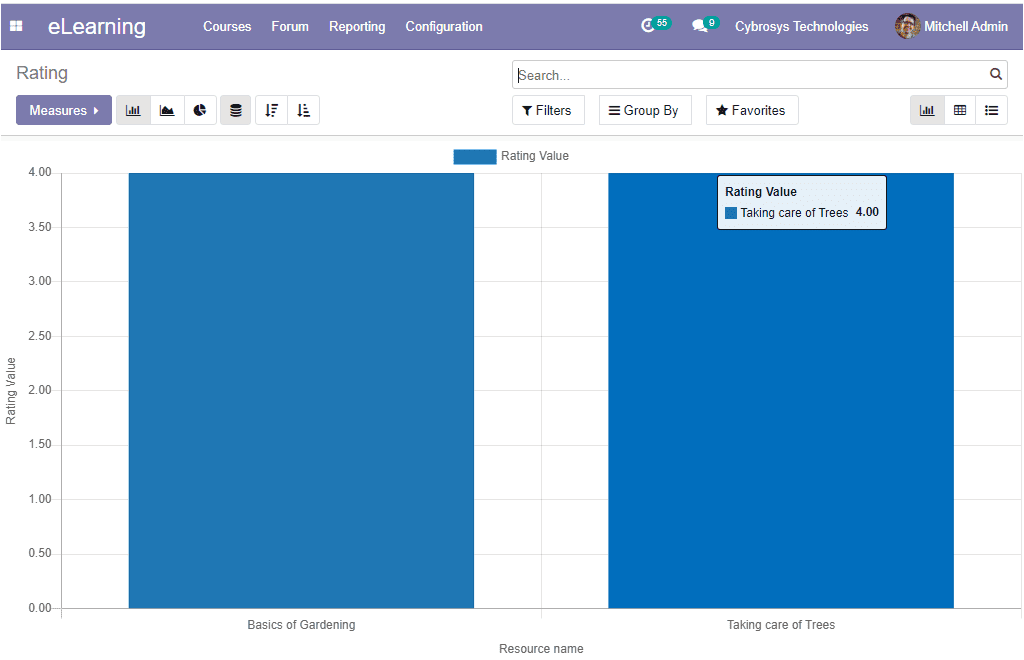Open Cybrosys Technologies company switcher
The height and width of the screenshot is (660, 1024).
801,27
